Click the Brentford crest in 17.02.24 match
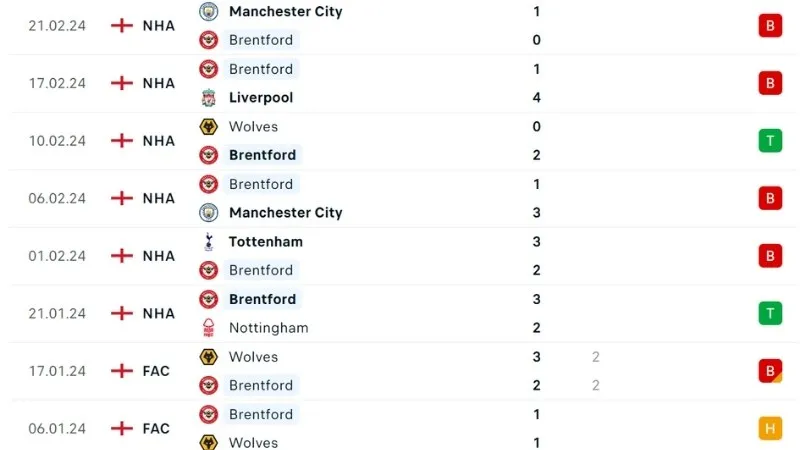Screen dimensions: 800x450 209,69
